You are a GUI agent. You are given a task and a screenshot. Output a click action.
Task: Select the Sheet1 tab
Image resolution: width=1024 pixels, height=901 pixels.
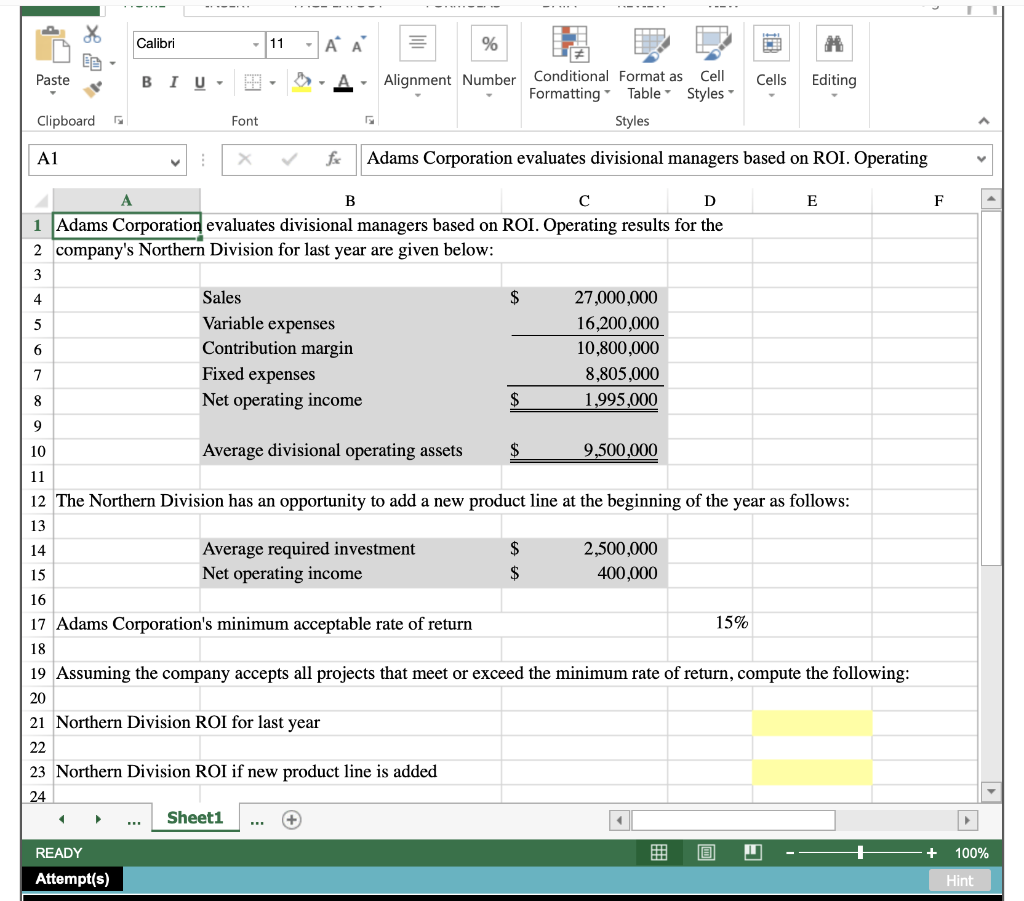[x=195, y=818]
